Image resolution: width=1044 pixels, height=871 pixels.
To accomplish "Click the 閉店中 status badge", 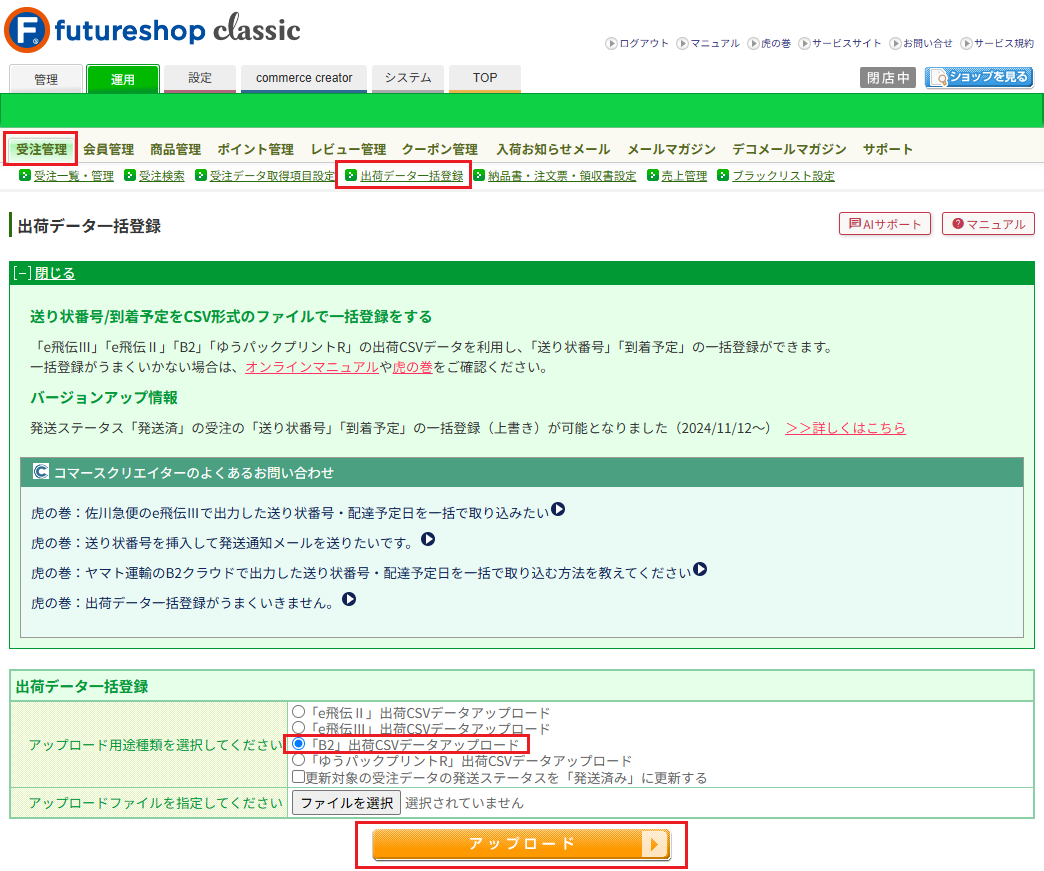I will [888, 78].
